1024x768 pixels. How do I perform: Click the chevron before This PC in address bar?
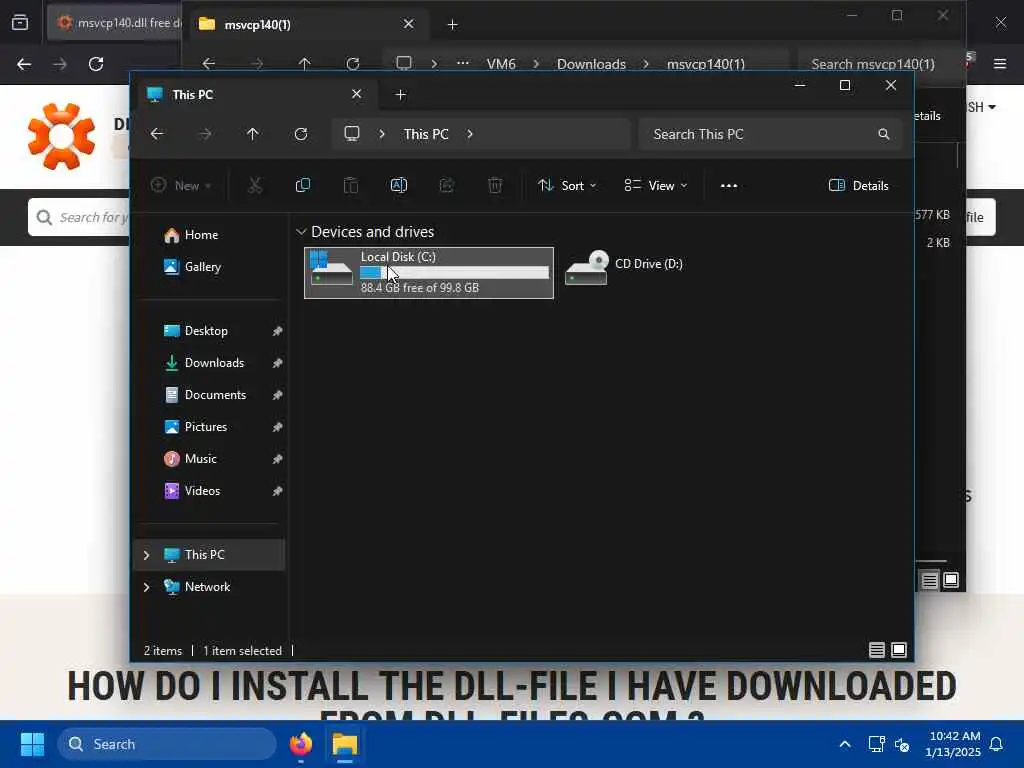[x=382, y=134]
